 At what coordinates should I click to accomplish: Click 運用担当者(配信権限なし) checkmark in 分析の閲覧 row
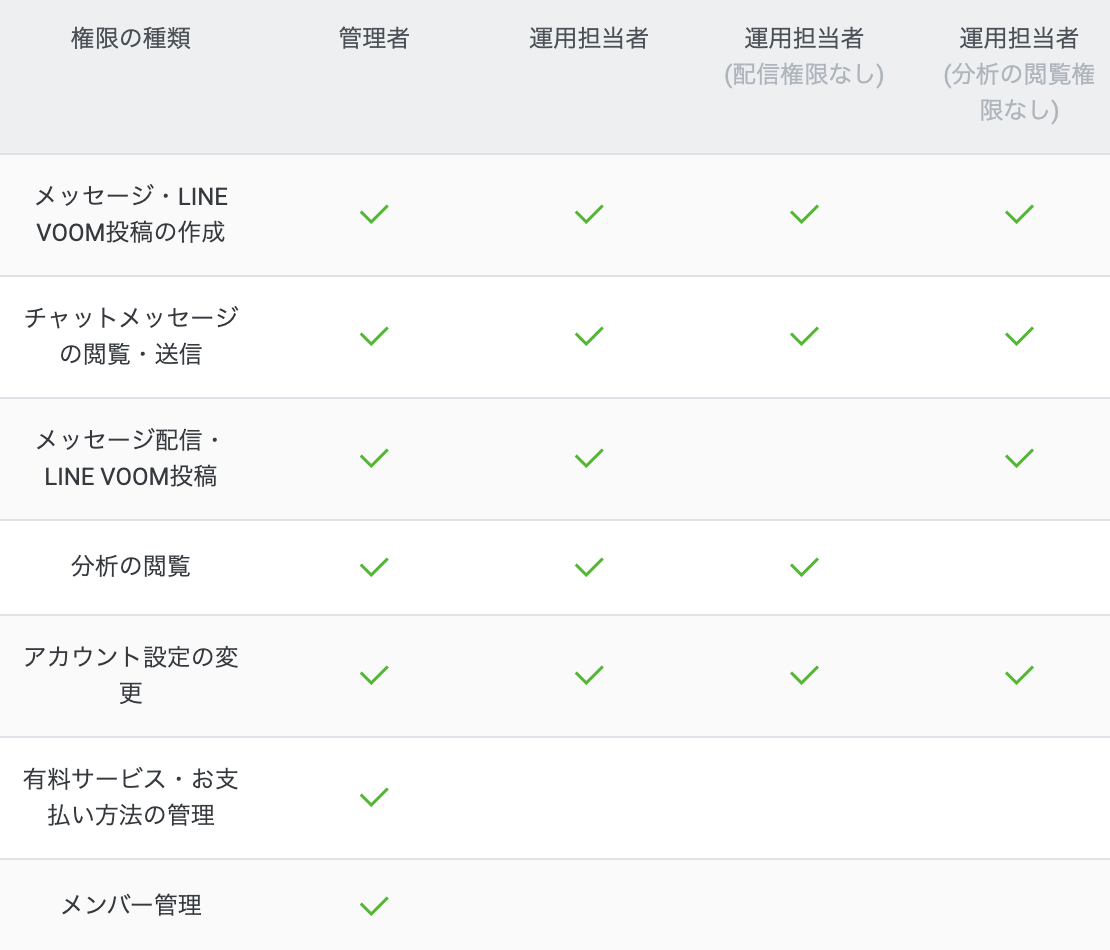pos(804,567)
